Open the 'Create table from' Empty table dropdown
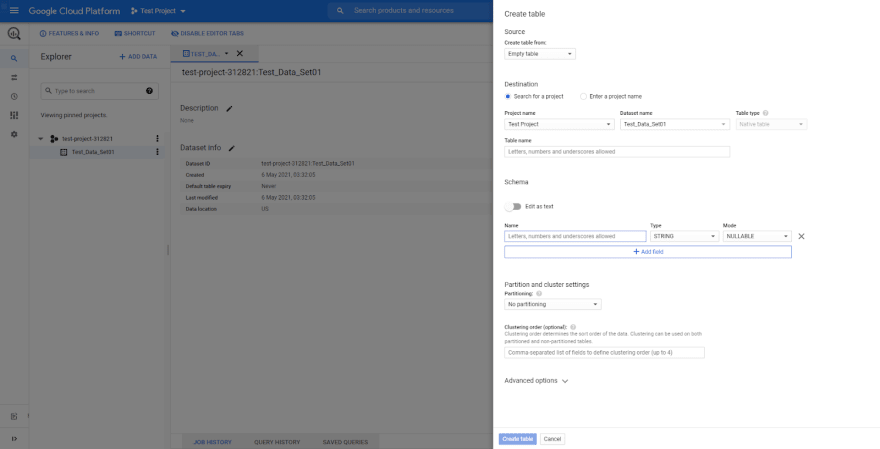 coord(540,54)
